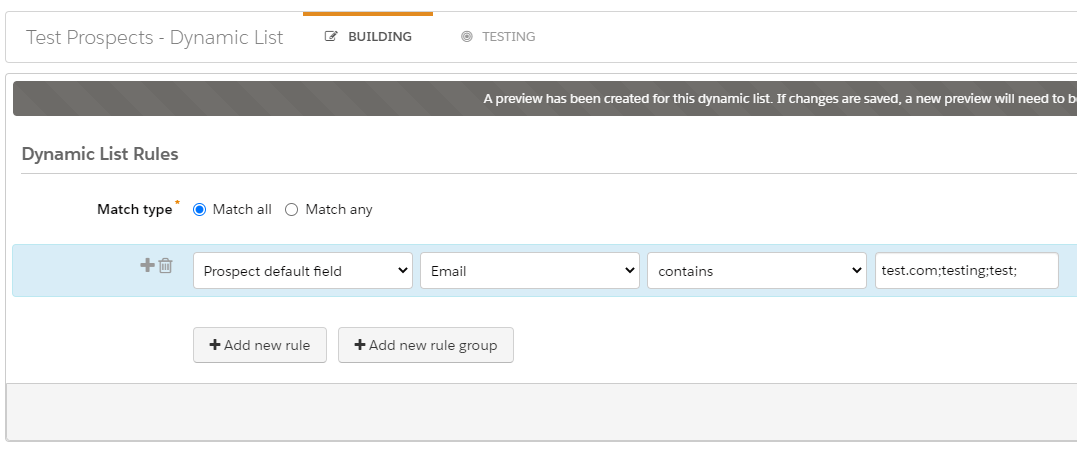Click the plus icon on the rule row
Image resolution: width=1077 pixels, height=452 pixels.
(146, 265)
